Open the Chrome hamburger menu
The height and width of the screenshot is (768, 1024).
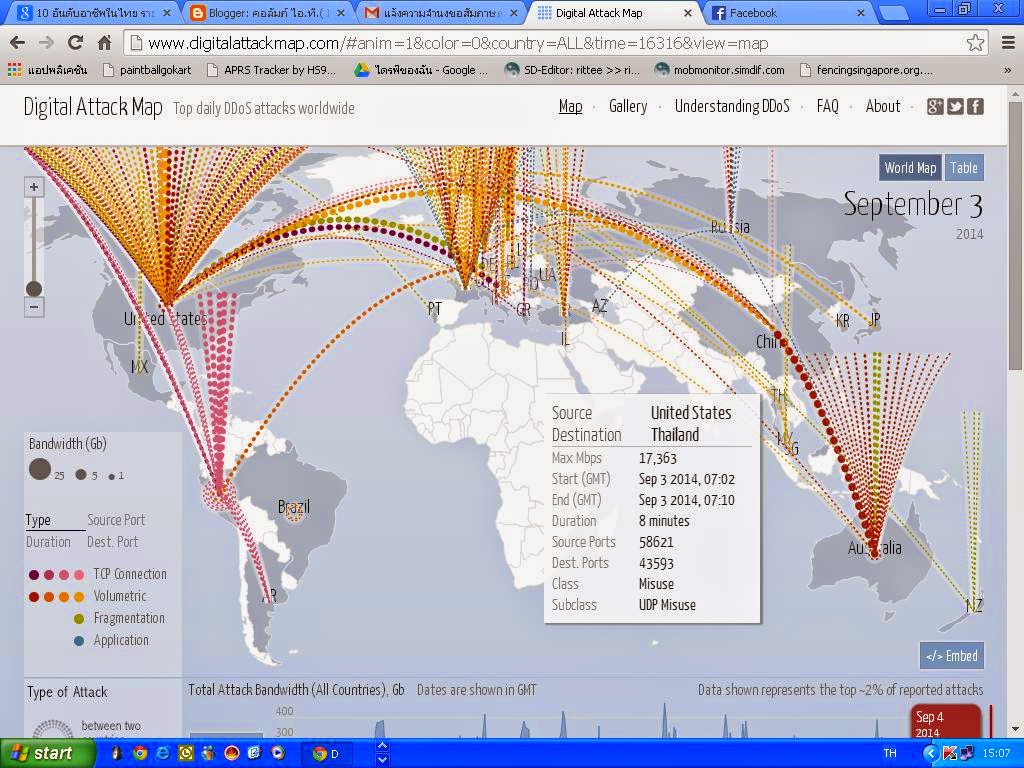[1008, 43]
